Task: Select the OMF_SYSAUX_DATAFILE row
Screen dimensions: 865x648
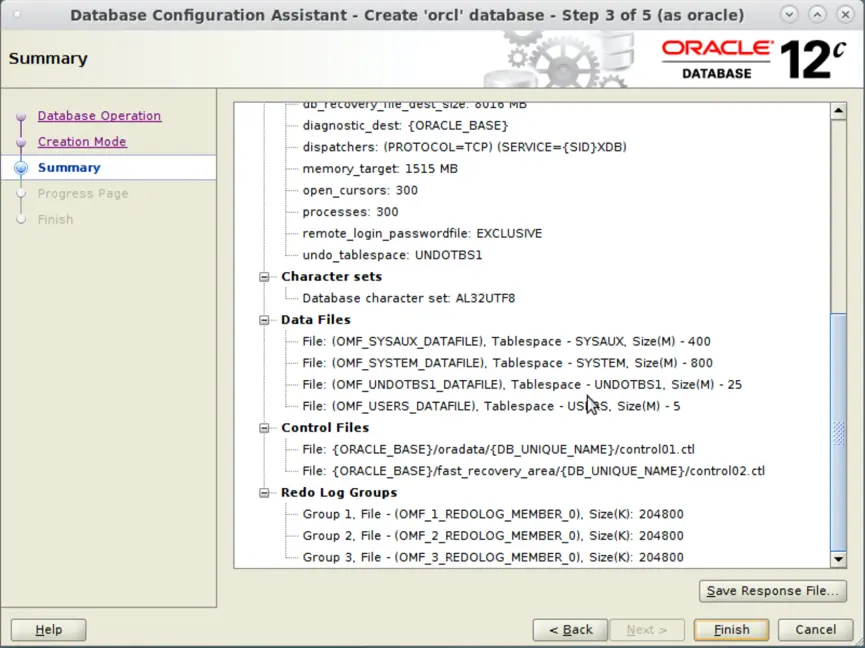Action: pyautogui.click(x=506, y=341)
